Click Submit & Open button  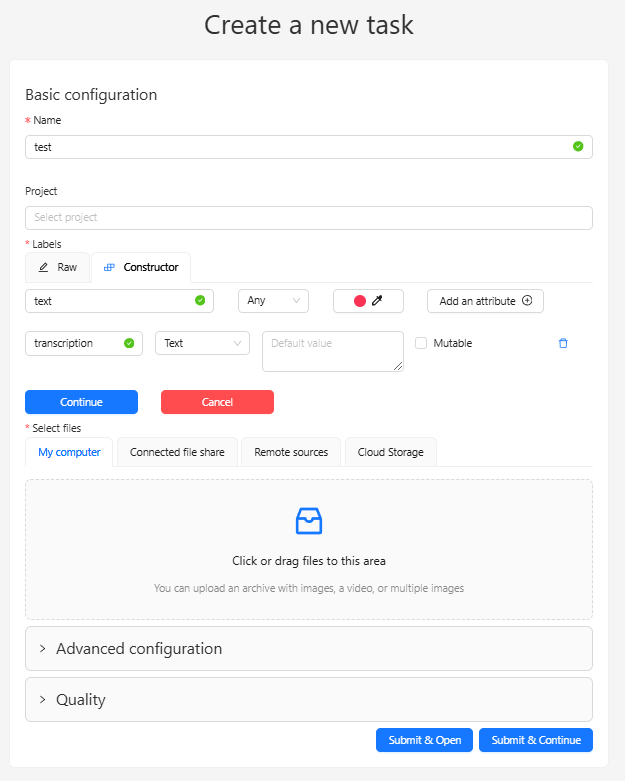point(424,740)
